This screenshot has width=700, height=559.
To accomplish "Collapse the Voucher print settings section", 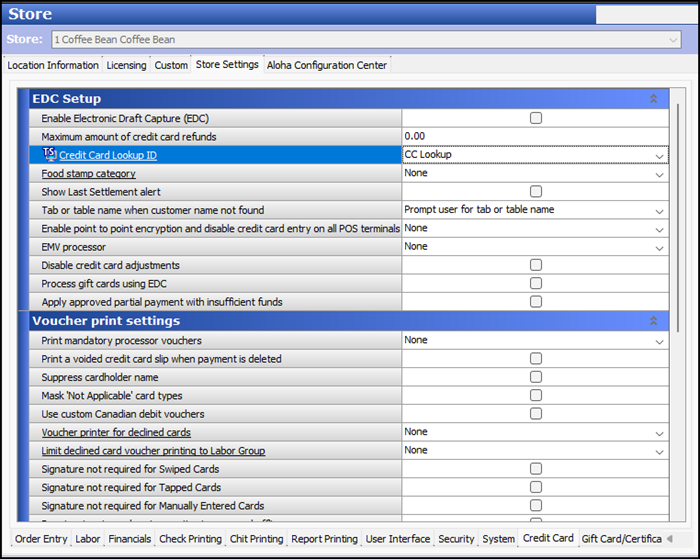I will click(x=653, y=321).
